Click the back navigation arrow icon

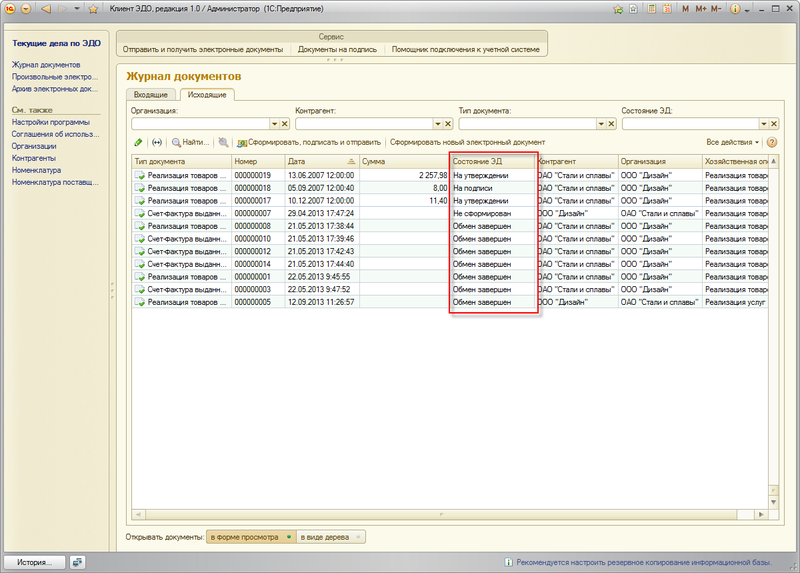(46, 9)
